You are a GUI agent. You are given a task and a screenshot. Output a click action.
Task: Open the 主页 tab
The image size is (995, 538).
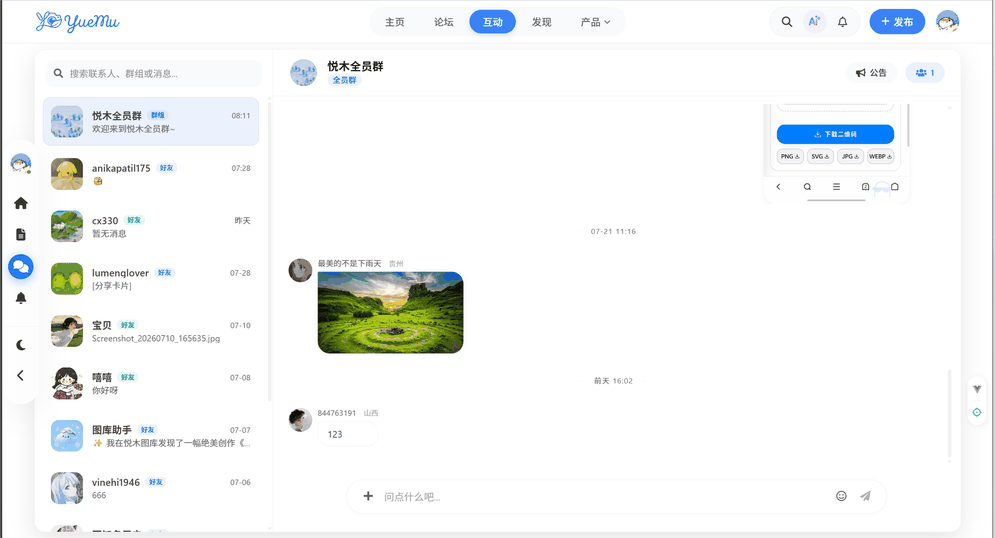click(395, 22)
